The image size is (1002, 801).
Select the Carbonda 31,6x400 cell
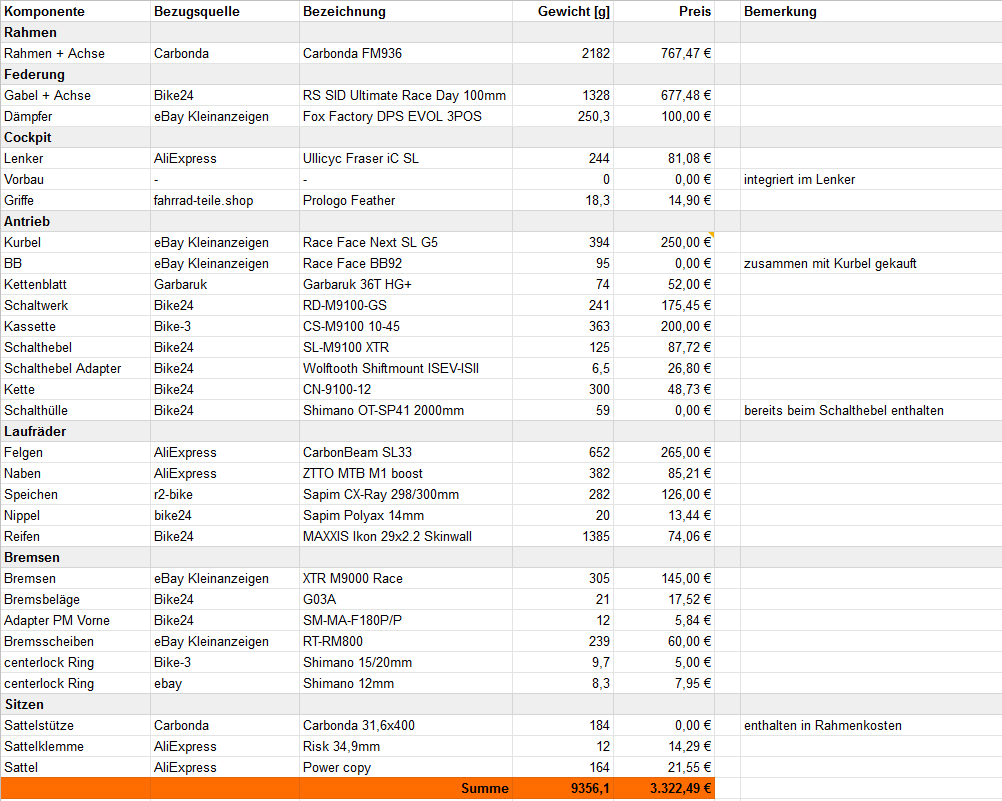(x=406, y=726)
